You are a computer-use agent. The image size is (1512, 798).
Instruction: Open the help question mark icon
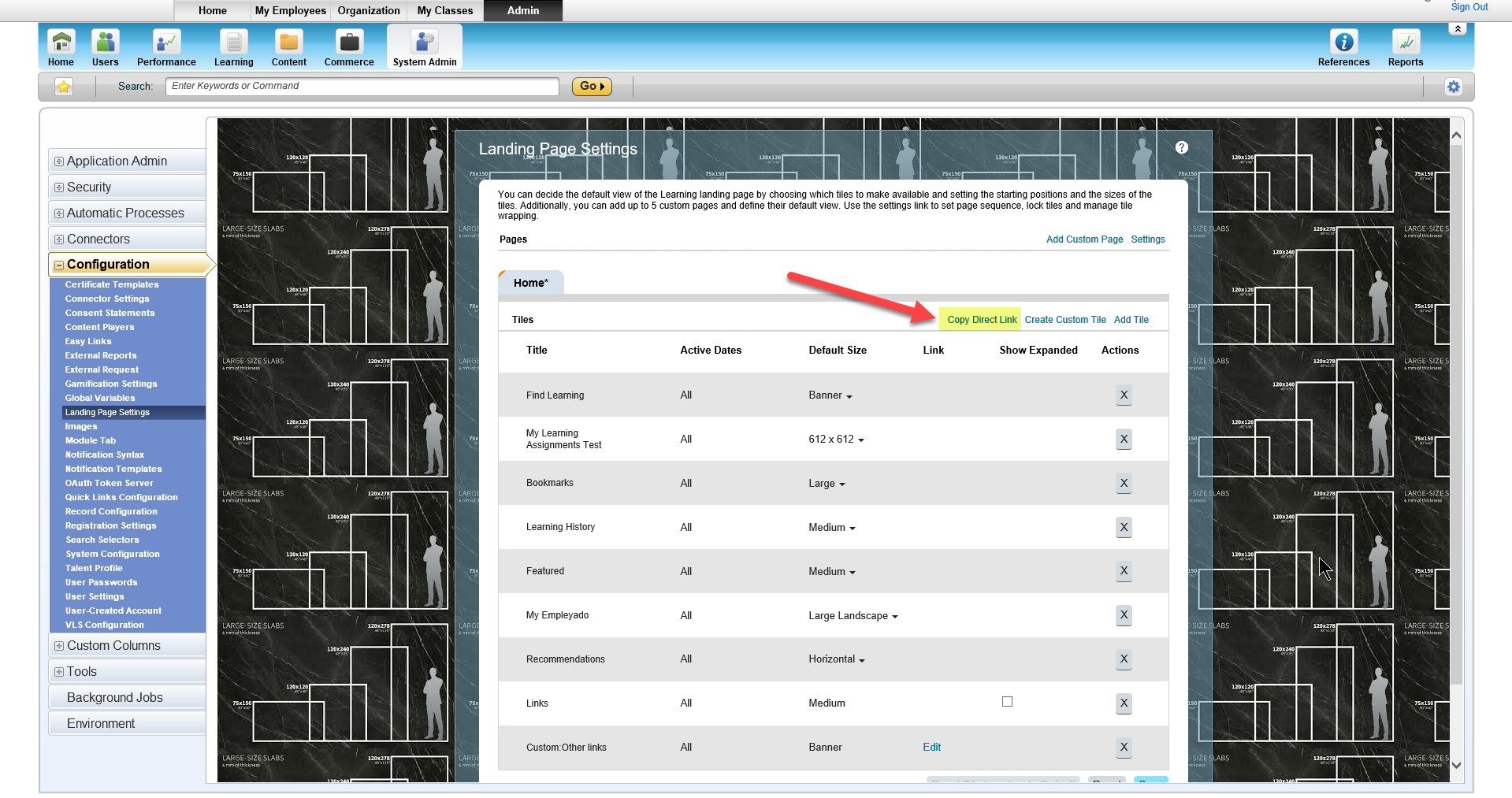[x=1182, y=147]
